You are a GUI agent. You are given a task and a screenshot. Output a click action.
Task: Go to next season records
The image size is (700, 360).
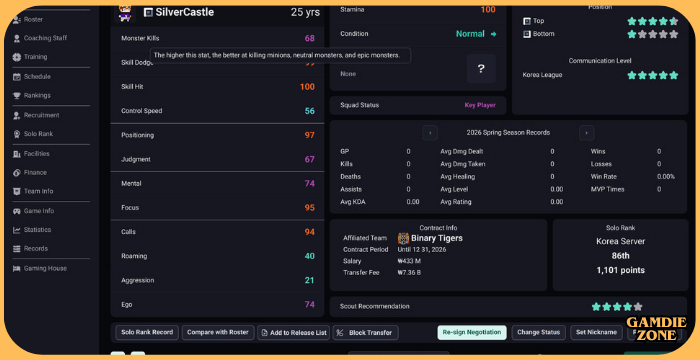[586, 133]
